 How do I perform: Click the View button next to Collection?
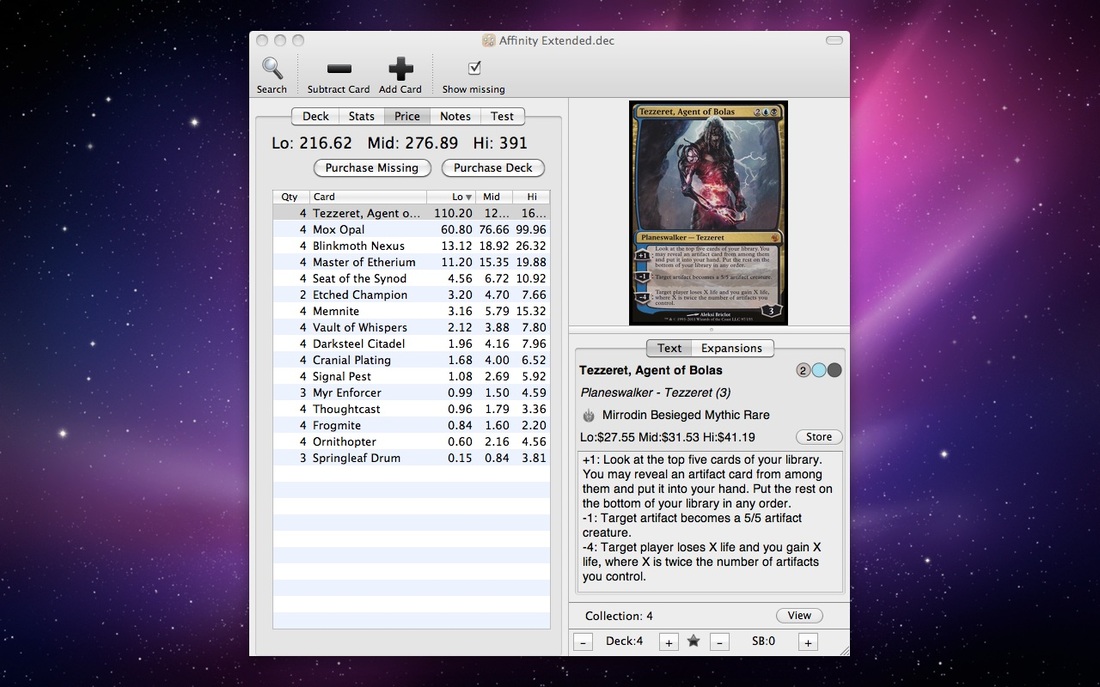click(799, 616)
